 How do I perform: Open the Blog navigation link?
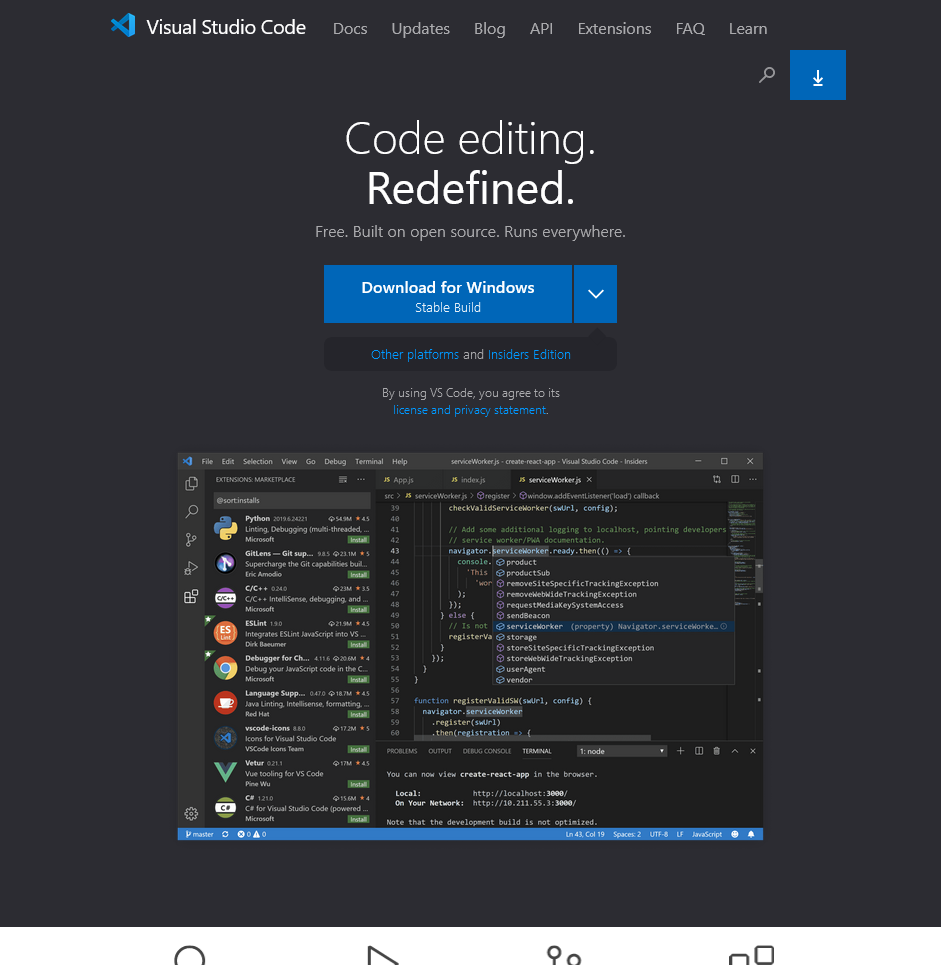(x=489, y=29)
